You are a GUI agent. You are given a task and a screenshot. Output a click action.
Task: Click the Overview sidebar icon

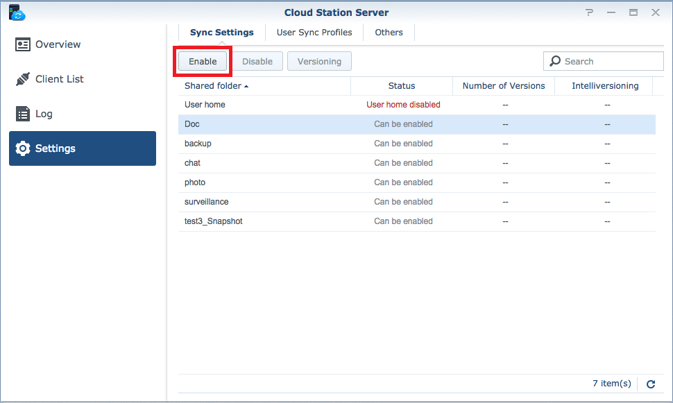pos(23,45)
